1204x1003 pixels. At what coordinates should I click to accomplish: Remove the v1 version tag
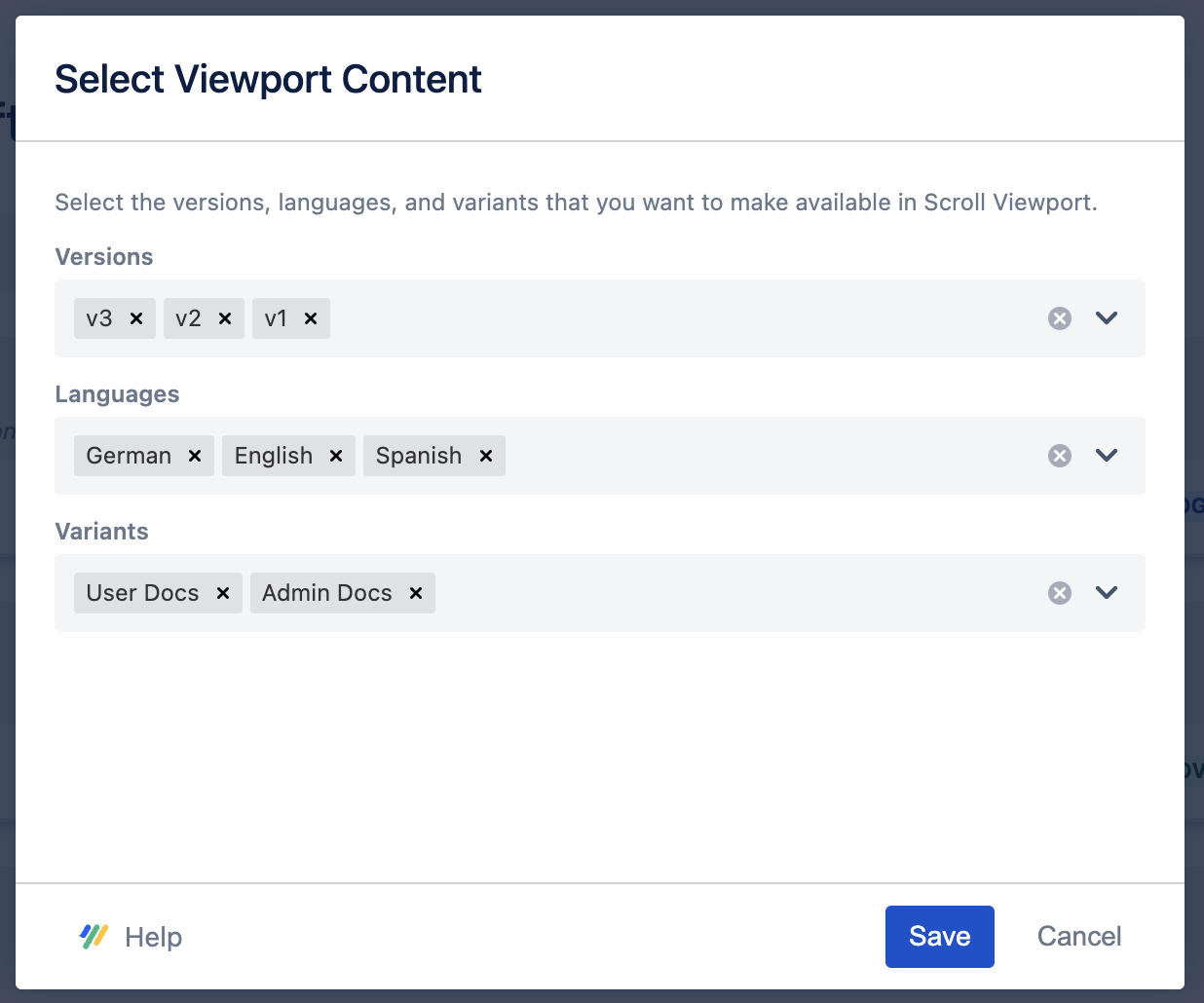[311, 318]
